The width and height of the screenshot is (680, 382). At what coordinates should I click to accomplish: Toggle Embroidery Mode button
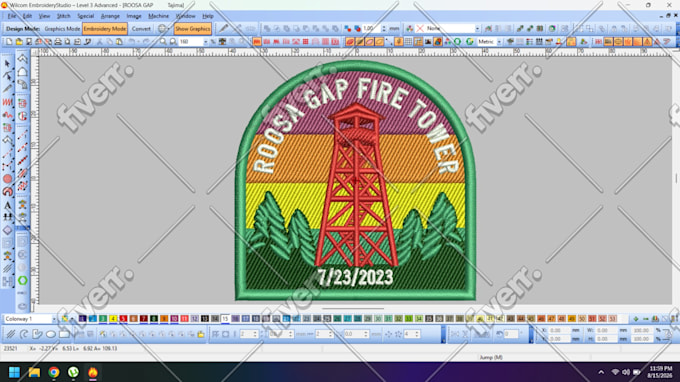pyautogui.click(x=105, y=29)
